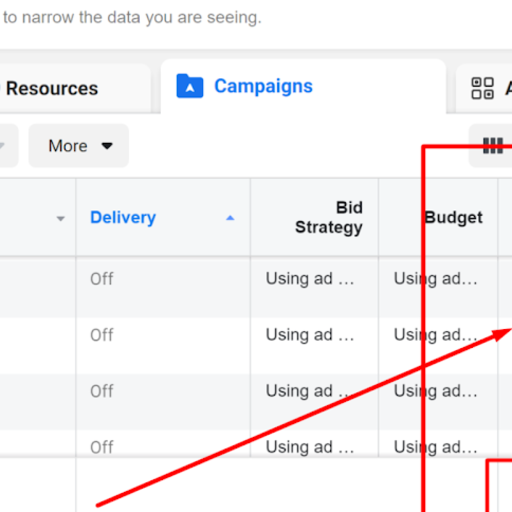Click third row's Off delivery status
This screenshot has height=512, width=512.
102,391
